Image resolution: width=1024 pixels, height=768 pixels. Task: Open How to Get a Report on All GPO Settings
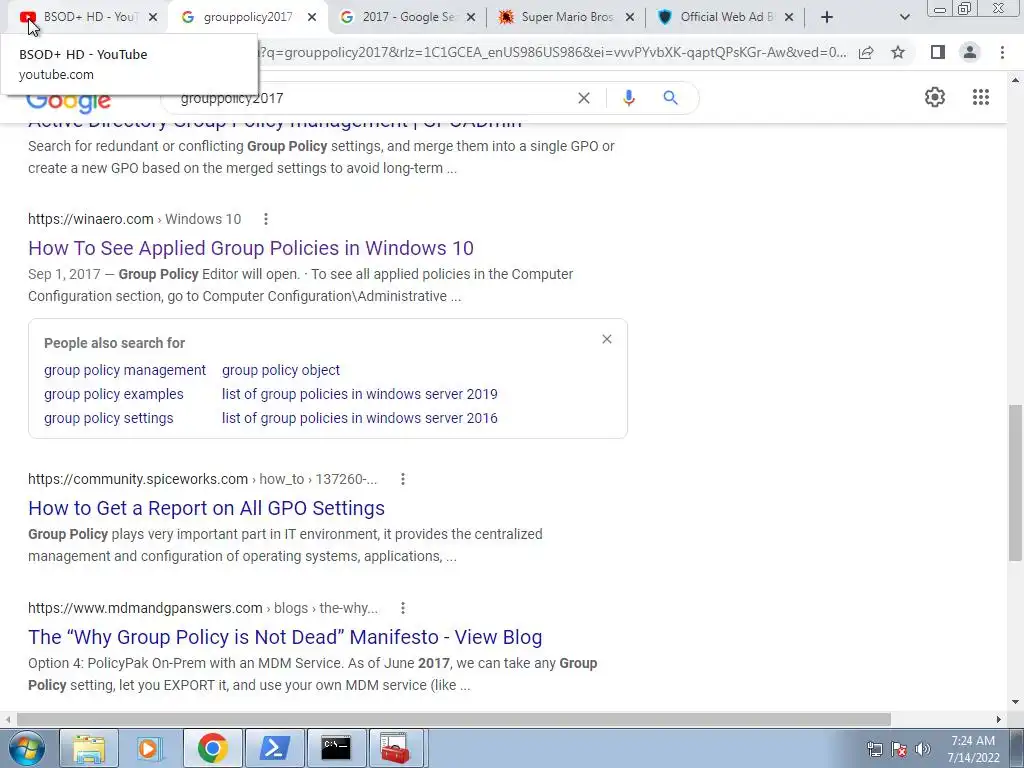pyautogui.click(x=206, y=508)
